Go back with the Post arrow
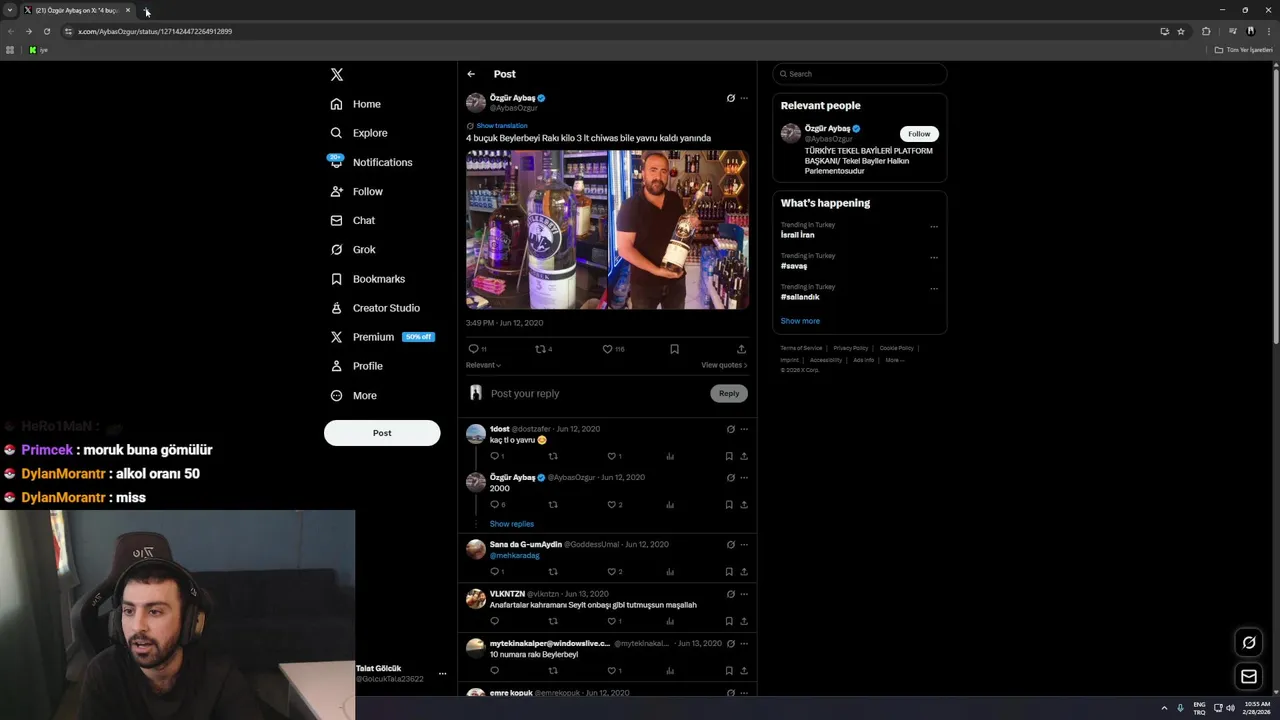1280x720 pixels. click(471, 74)
